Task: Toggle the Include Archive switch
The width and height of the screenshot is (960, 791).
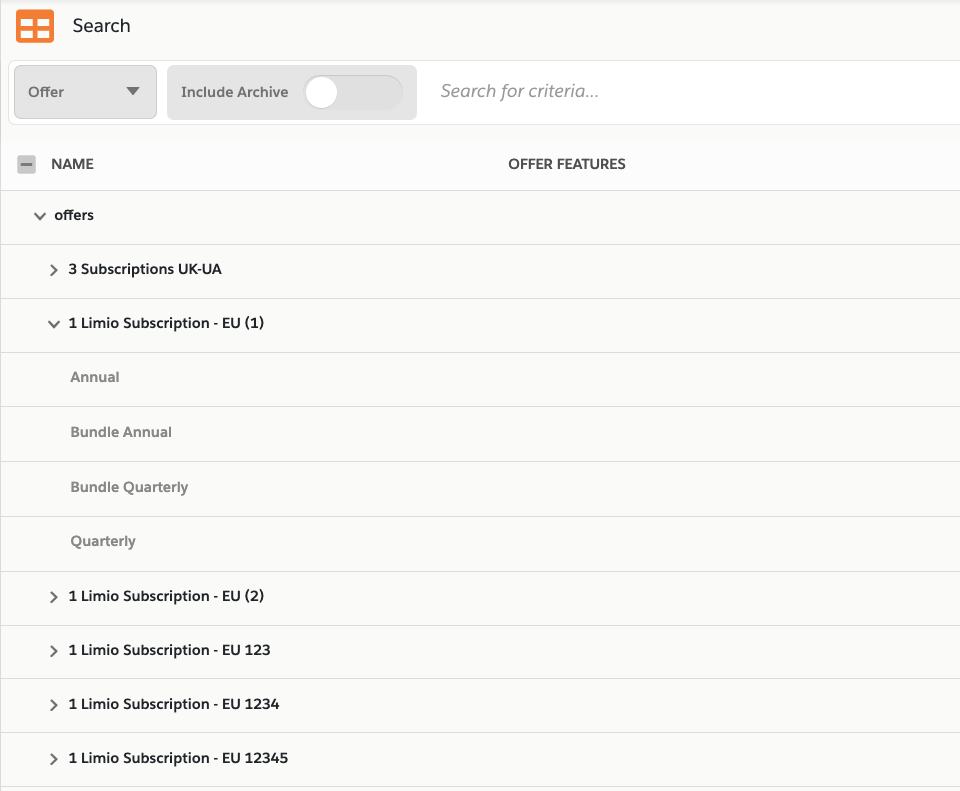Action: [x=352, y=92]
